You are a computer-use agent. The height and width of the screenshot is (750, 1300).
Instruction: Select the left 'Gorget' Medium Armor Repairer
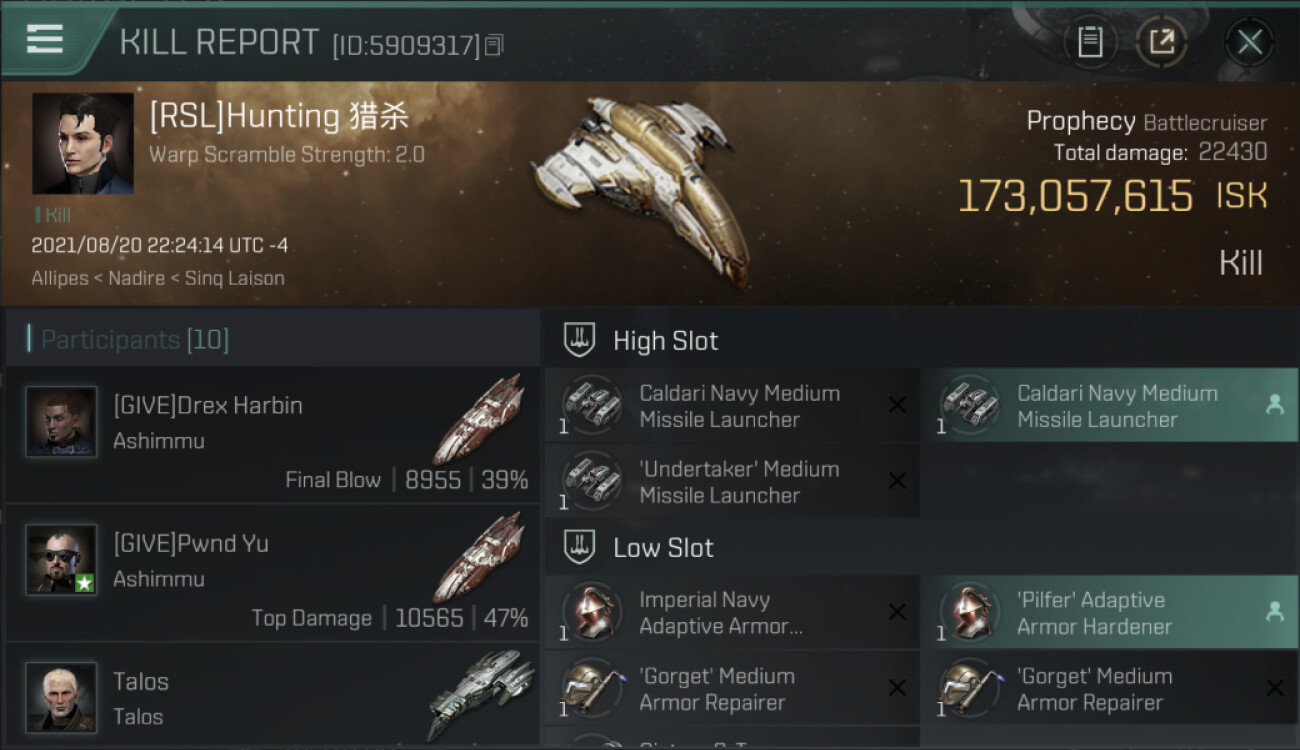pyautogui.click(x=732, y=688)
